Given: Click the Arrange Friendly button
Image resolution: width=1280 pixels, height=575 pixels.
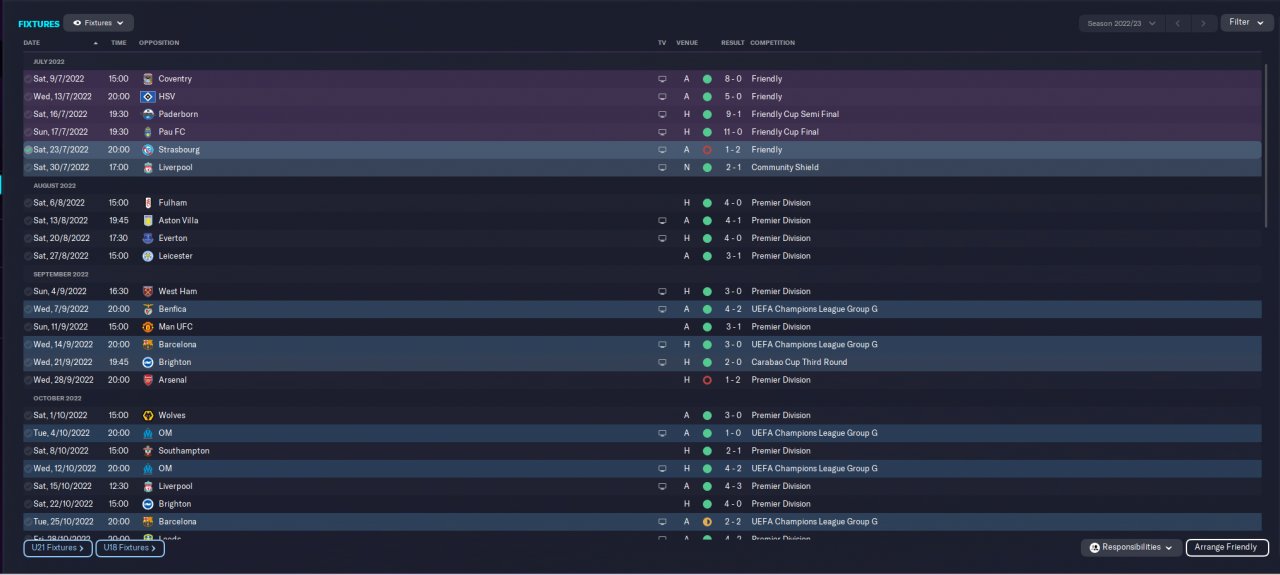Looking at the screenshot, I should point(1227,547).
